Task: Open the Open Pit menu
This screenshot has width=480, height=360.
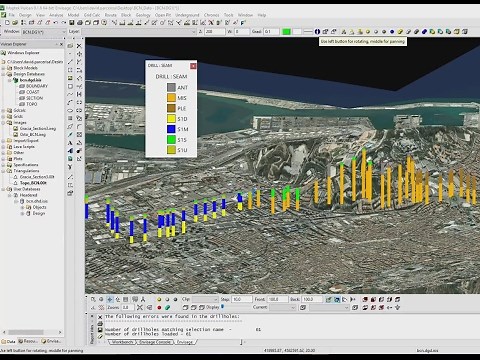Action: pyautogui.click(x=163, y=15)
